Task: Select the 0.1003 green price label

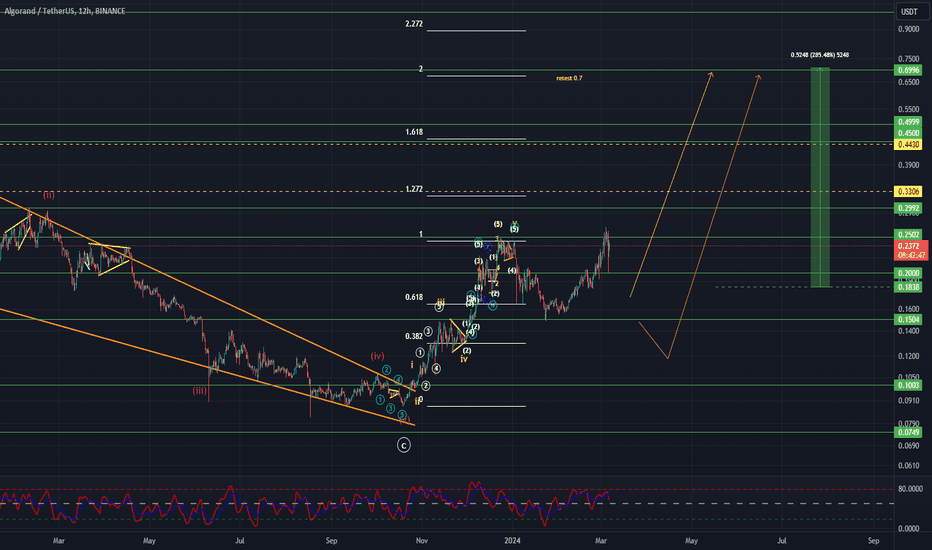Action: (x=908, y=385)
